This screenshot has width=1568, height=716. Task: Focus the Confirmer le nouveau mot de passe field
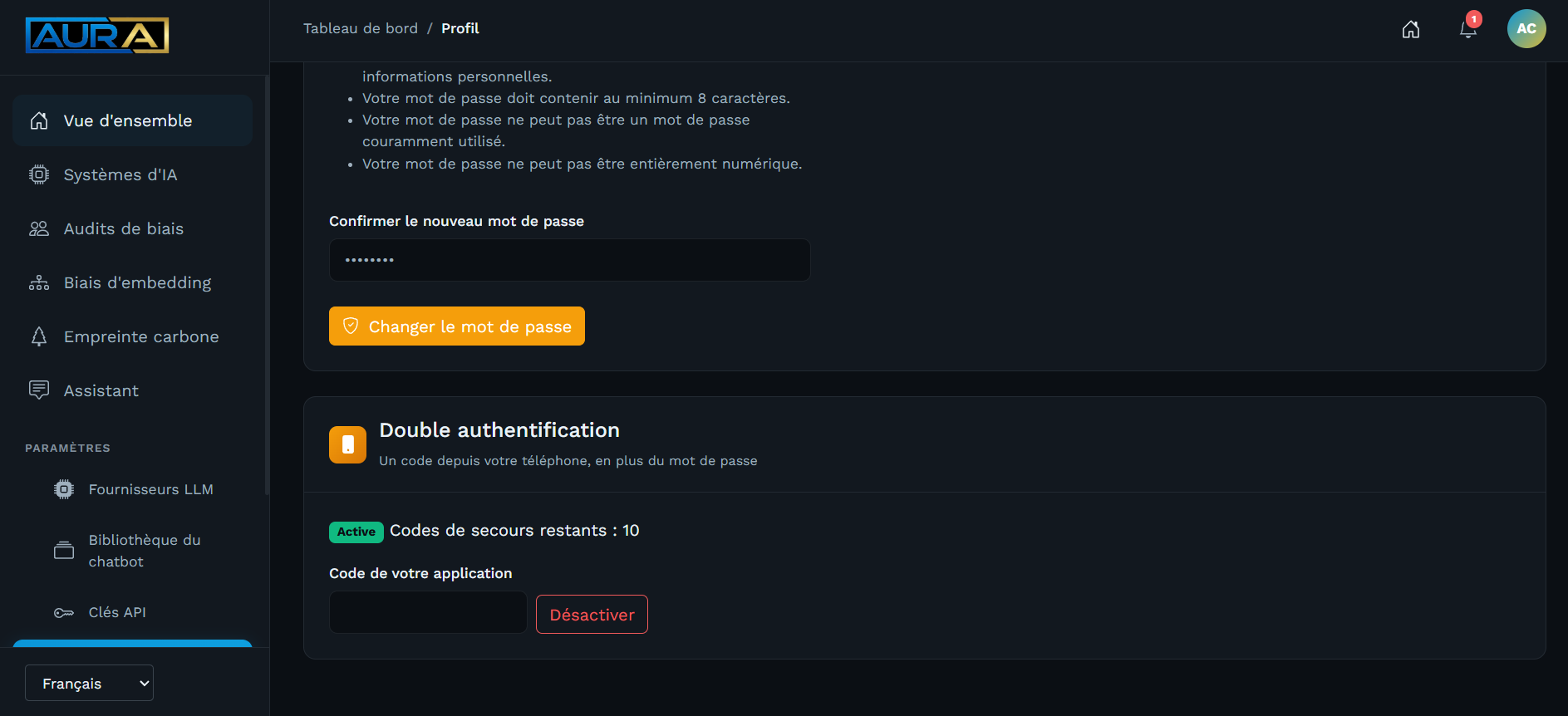click(570, 260)
